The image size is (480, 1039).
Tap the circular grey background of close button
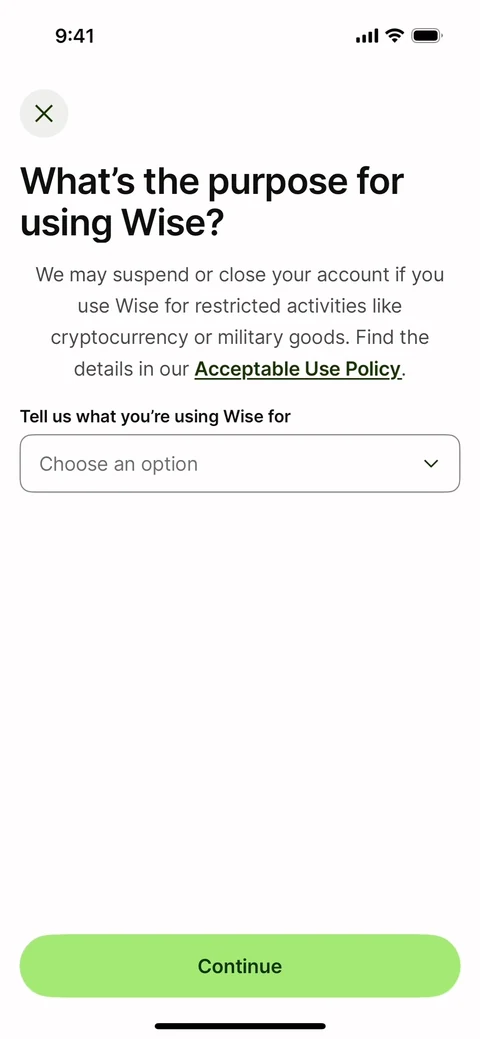click(x=44, y=114)
